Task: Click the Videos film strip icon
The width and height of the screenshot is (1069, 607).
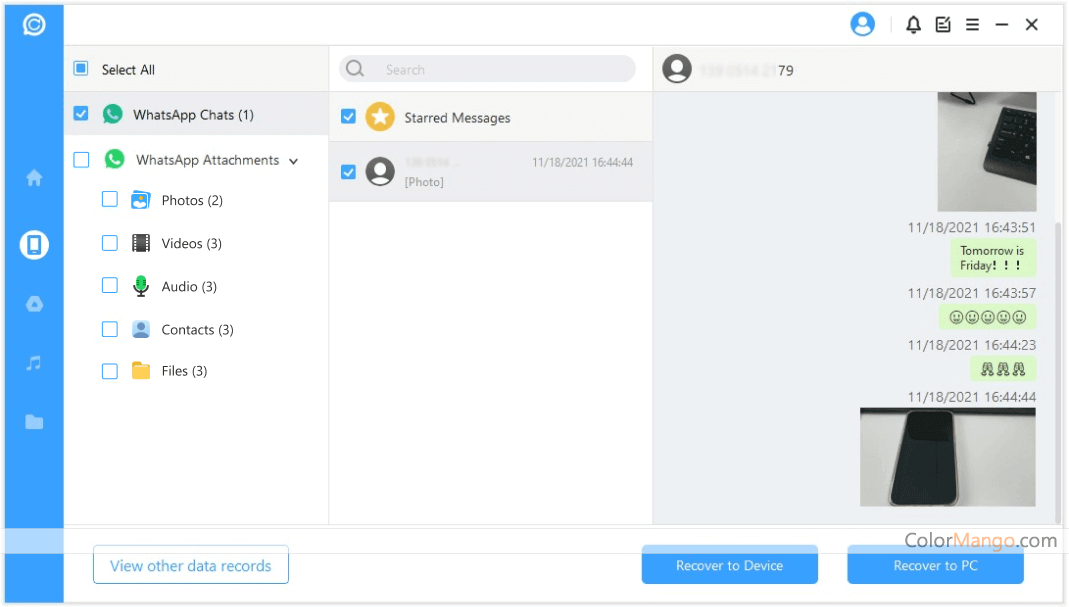Action: [x=140, y=243]
